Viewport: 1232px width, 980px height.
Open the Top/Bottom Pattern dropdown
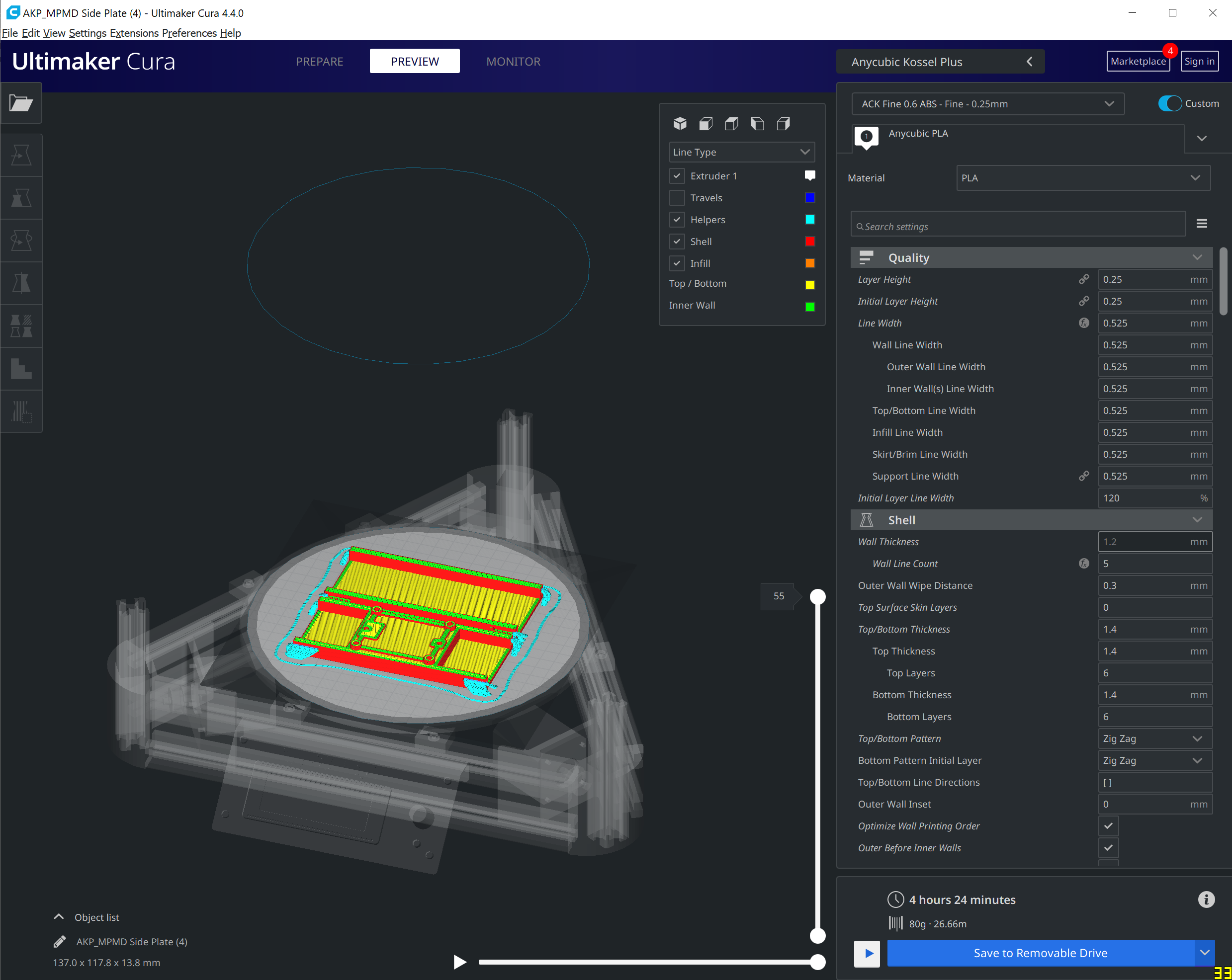coord(1155,738)
